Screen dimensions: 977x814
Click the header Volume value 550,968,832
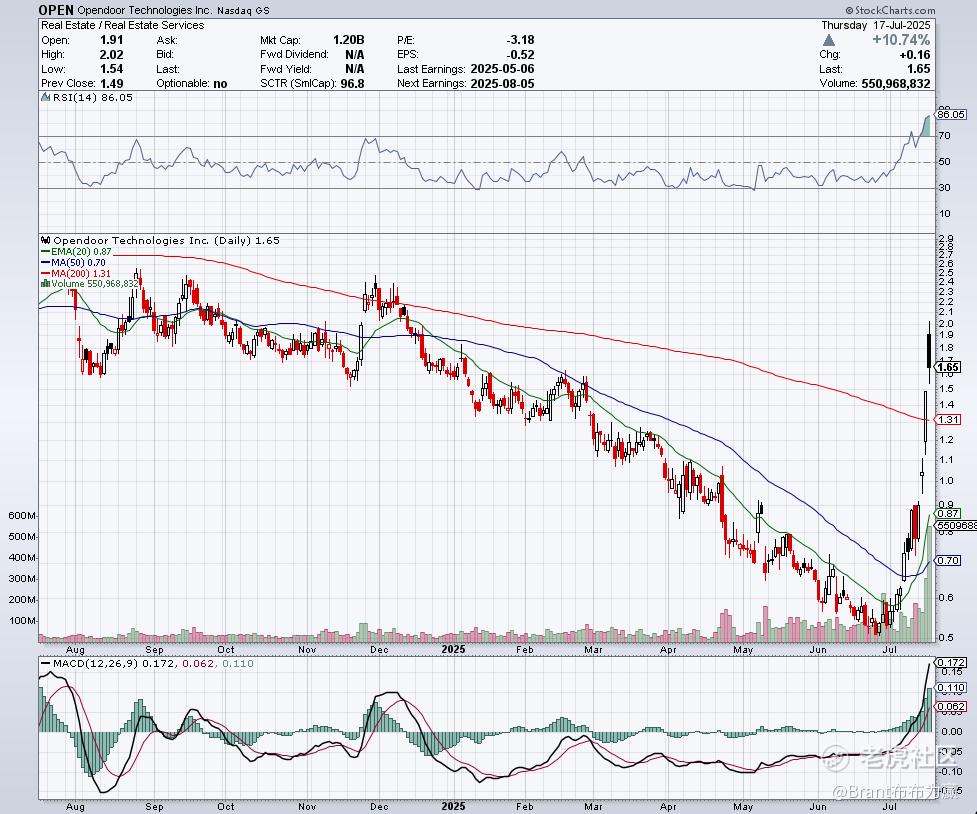896,84
